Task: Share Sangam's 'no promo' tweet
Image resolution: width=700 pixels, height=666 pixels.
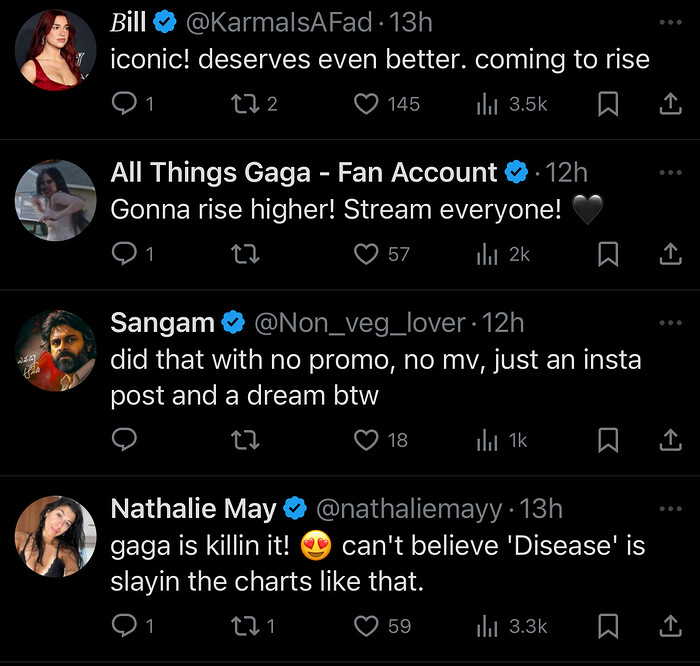Action: pos(670,440)
